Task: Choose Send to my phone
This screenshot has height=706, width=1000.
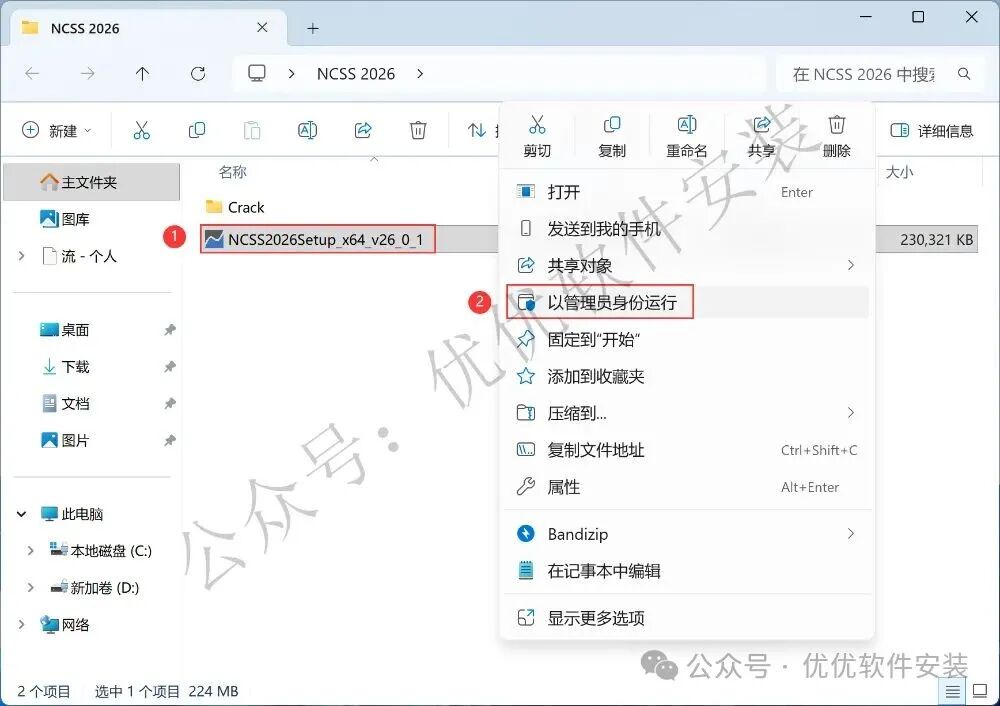Action: point(687,228)
